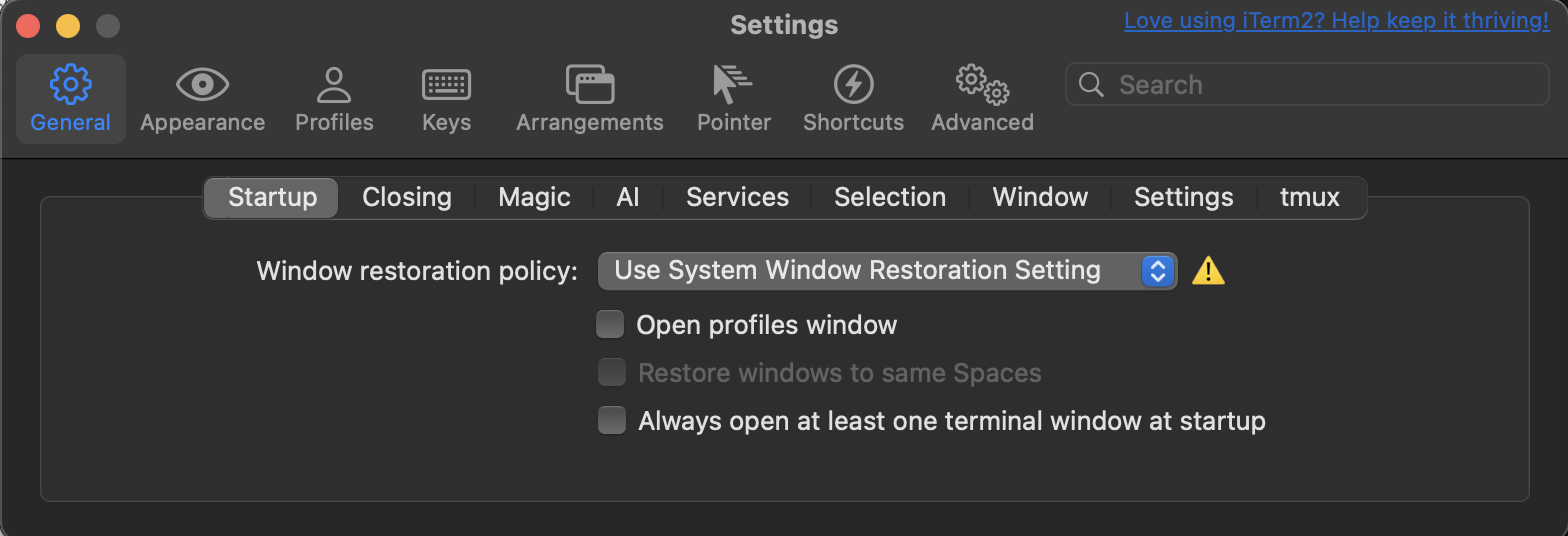The width and height of the screenshot is (1568, 536).
Task: Enable Always open at least one terminal window
Action: coord(611,421)
